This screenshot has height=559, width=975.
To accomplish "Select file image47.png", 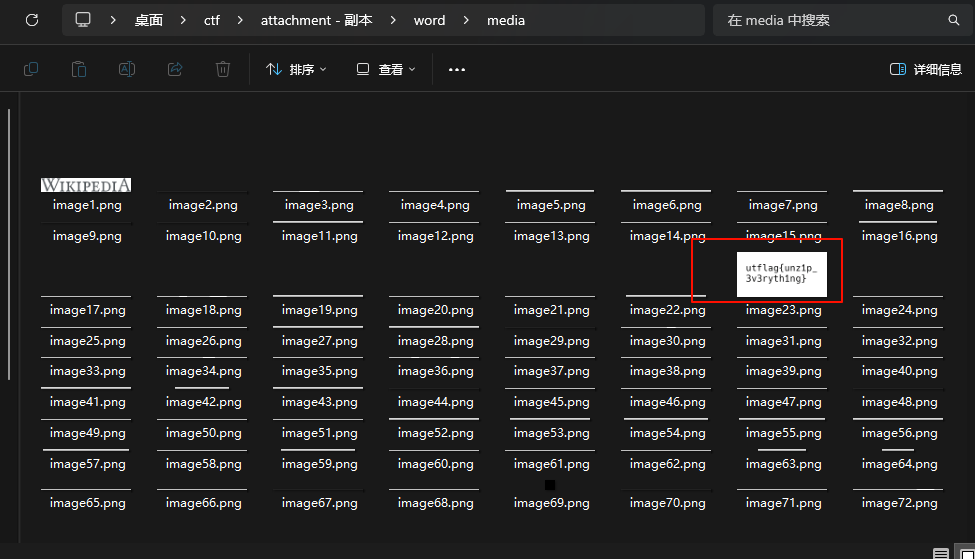I will pos(783,402).
